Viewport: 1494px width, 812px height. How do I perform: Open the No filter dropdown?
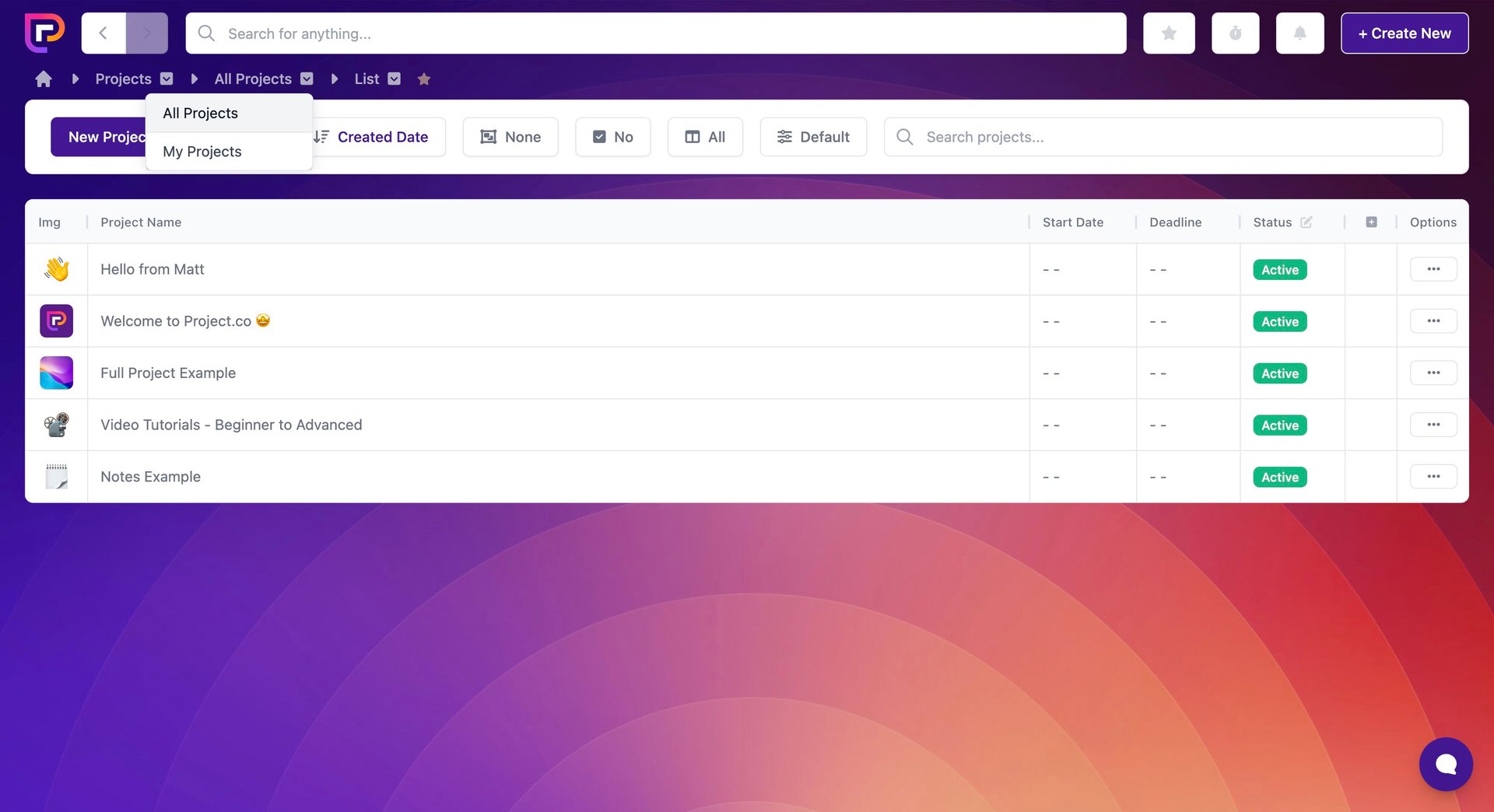[x=613, y=137]
